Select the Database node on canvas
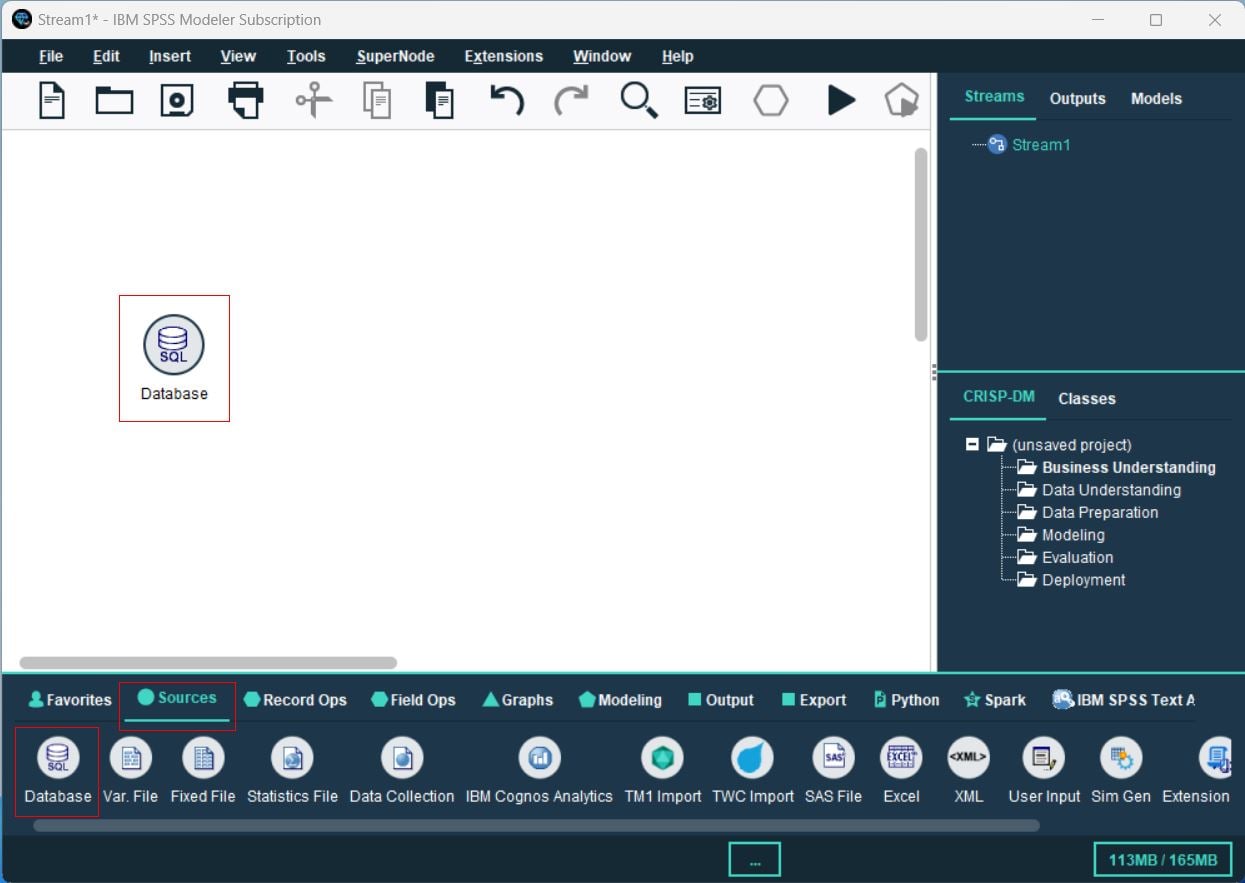This screenshot has width=1245, height=883. click(174, 346)
